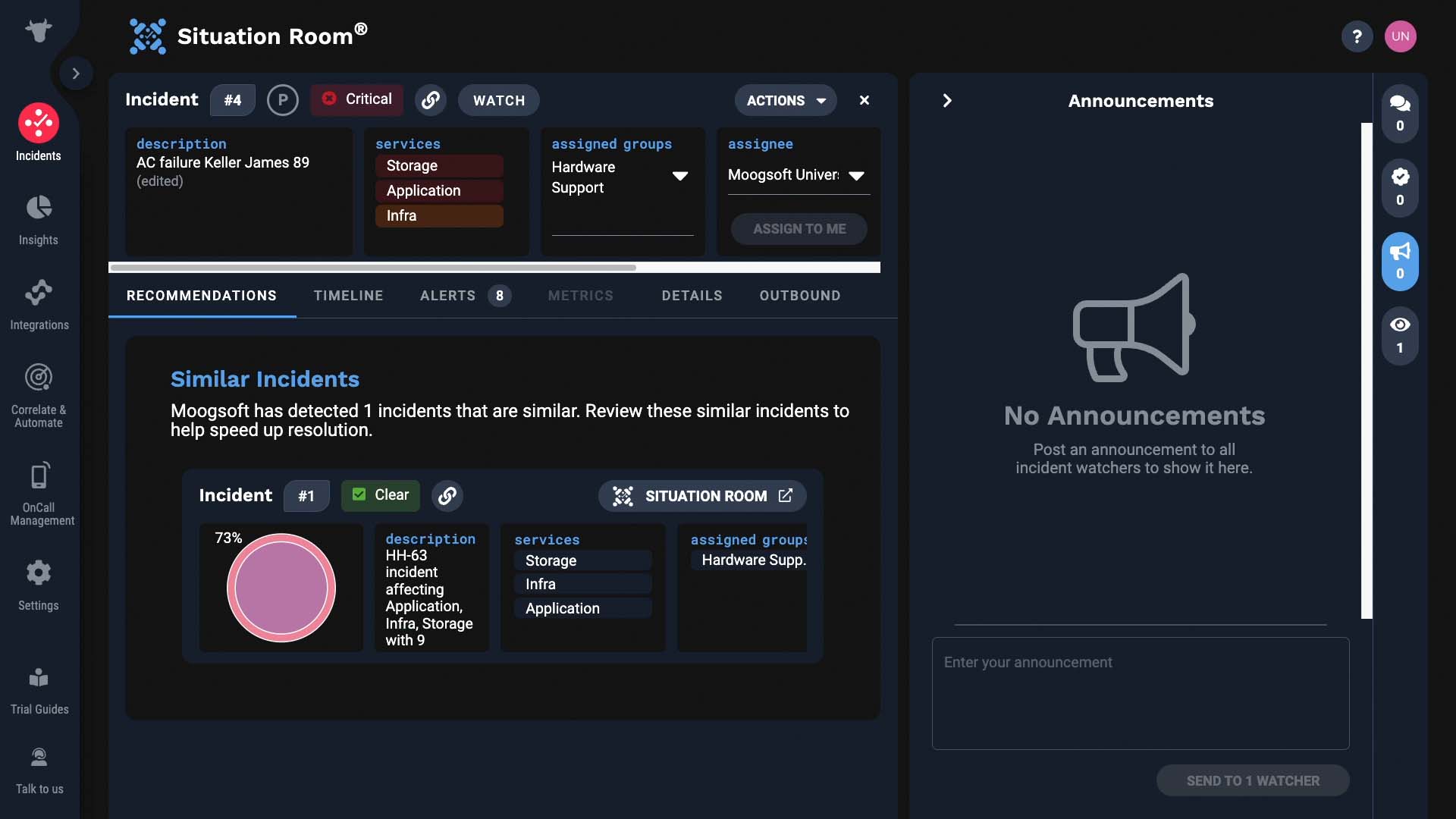Click the Moogsoft cow logo

pos(39,30)
